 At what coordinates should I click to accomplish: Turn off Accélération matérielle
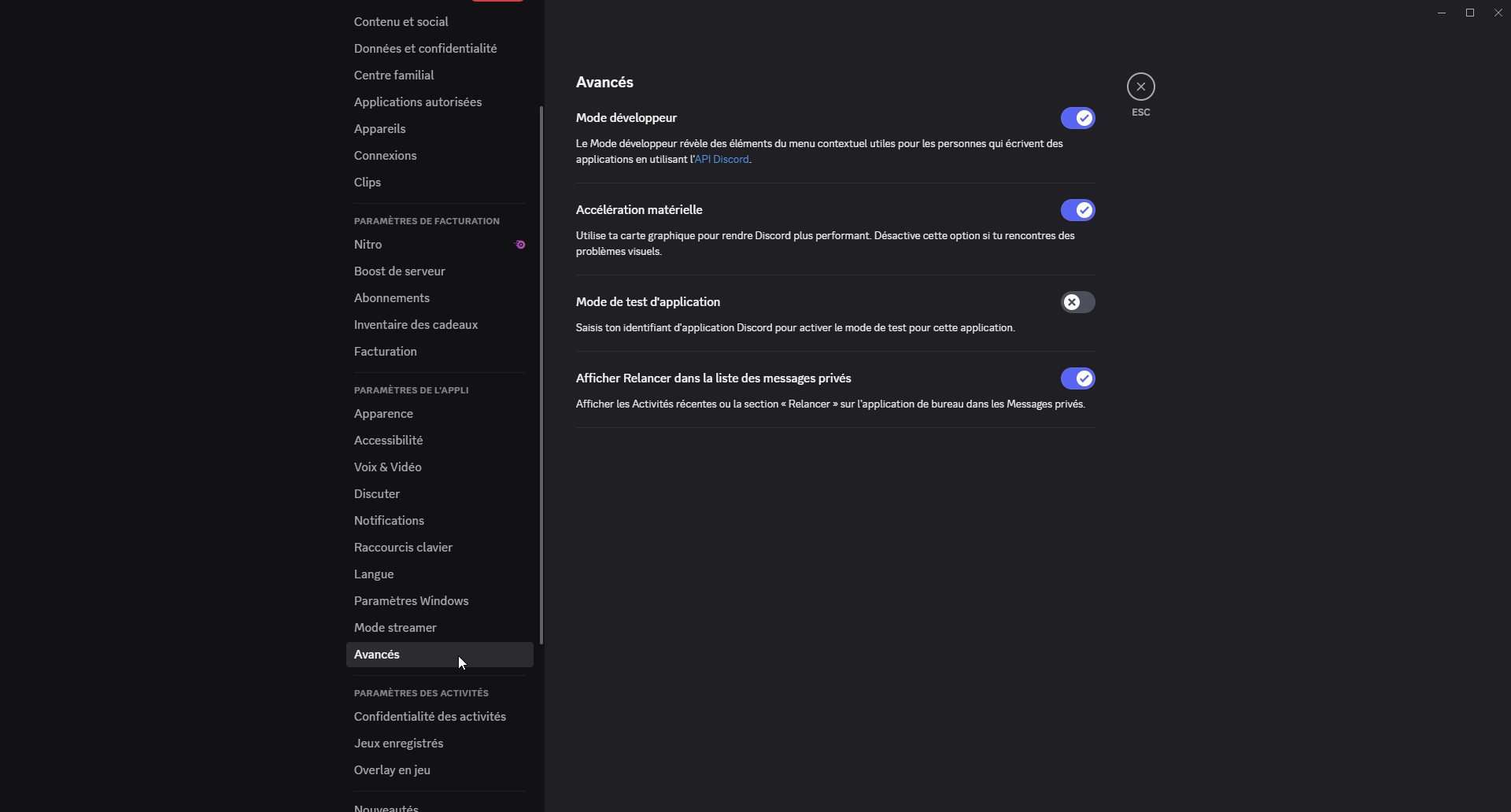[1079, 210]
